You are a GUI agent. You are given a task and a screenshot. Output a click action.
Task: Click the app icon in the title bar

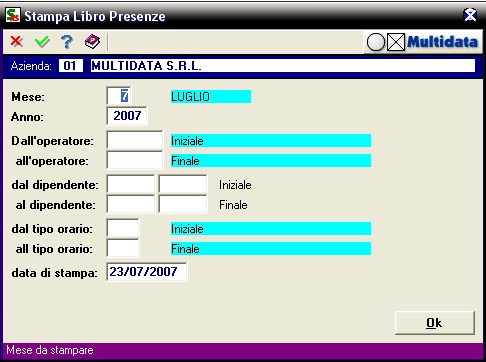[x=13, y=15]
